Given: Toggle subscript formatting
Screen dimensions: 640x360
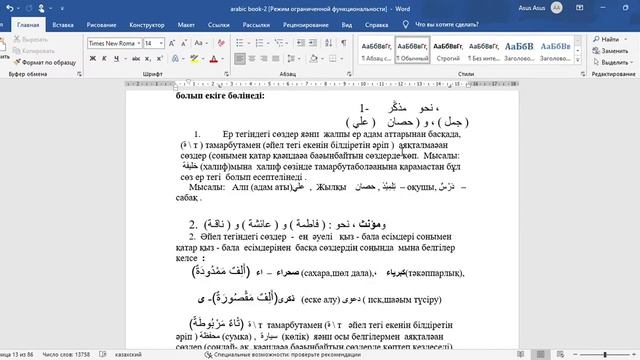Looking at the screenshot, I should pyautogui.click(x=148, y=59).
